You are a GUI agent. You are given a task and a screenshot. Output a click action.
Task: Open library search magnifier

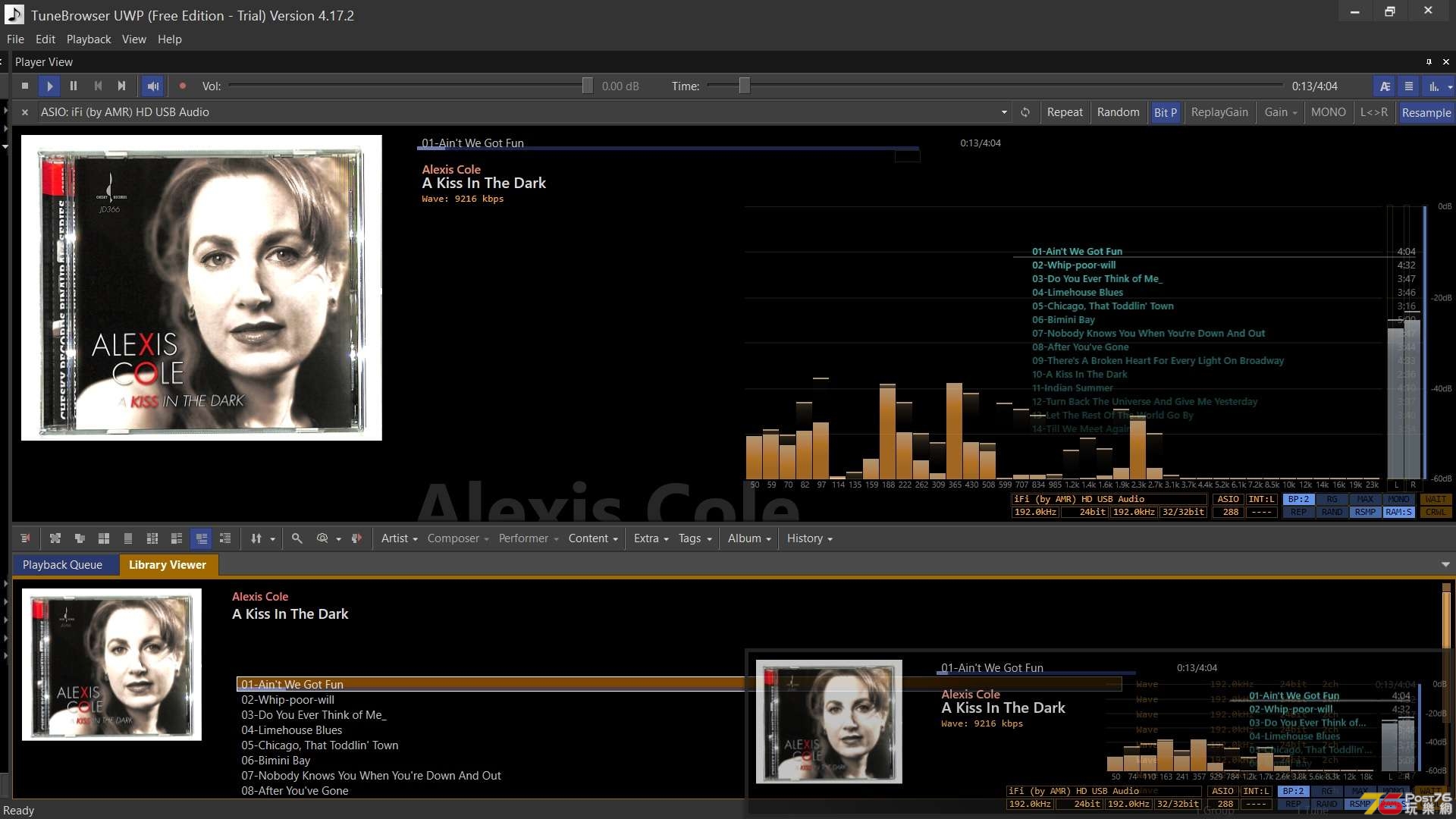[297, 538]
